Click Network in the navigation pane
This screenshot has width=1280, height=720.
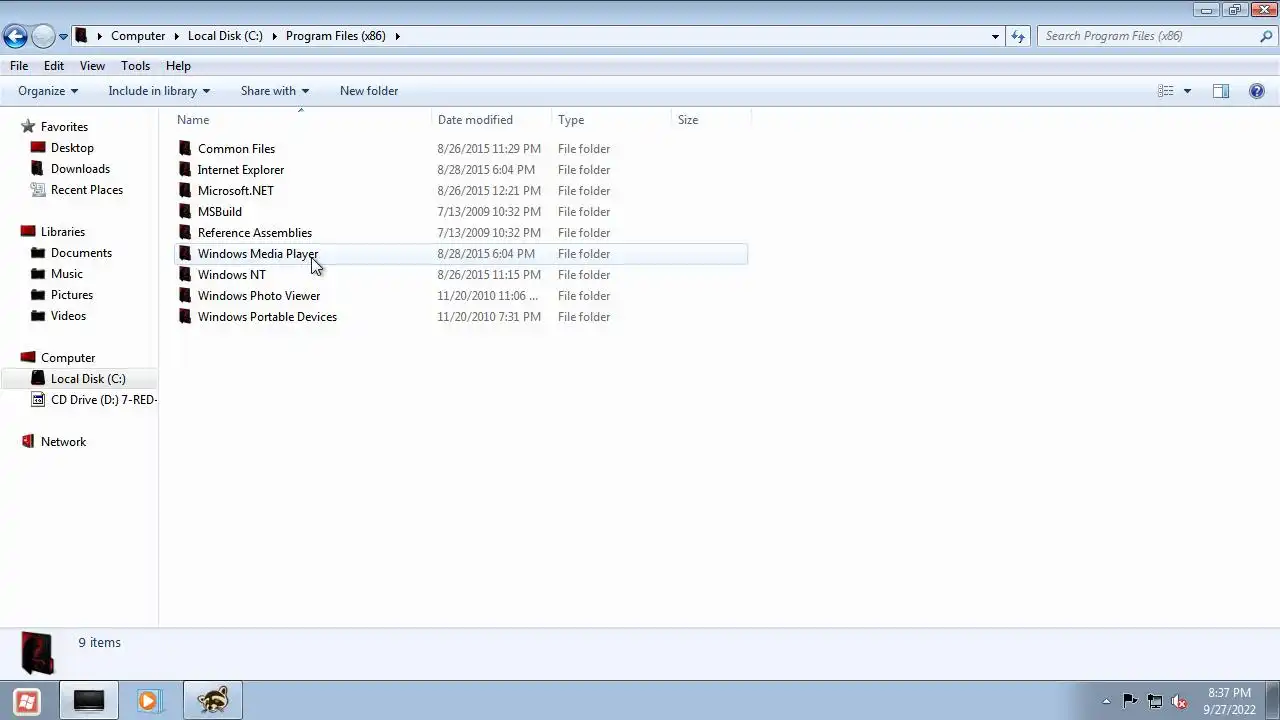[x=63, y=442]
